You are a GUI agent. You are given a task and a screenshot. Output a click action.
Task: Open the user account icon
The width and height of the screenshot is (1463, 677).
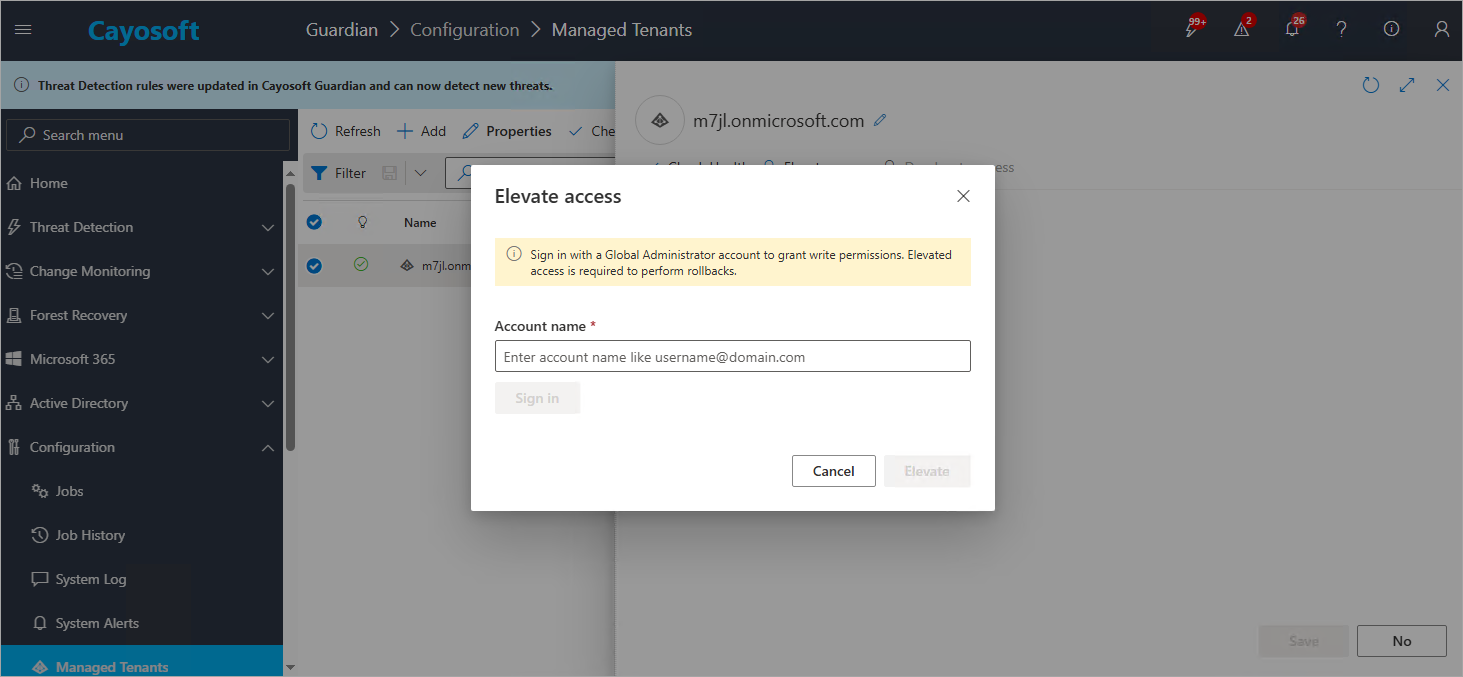(1441, 30)
